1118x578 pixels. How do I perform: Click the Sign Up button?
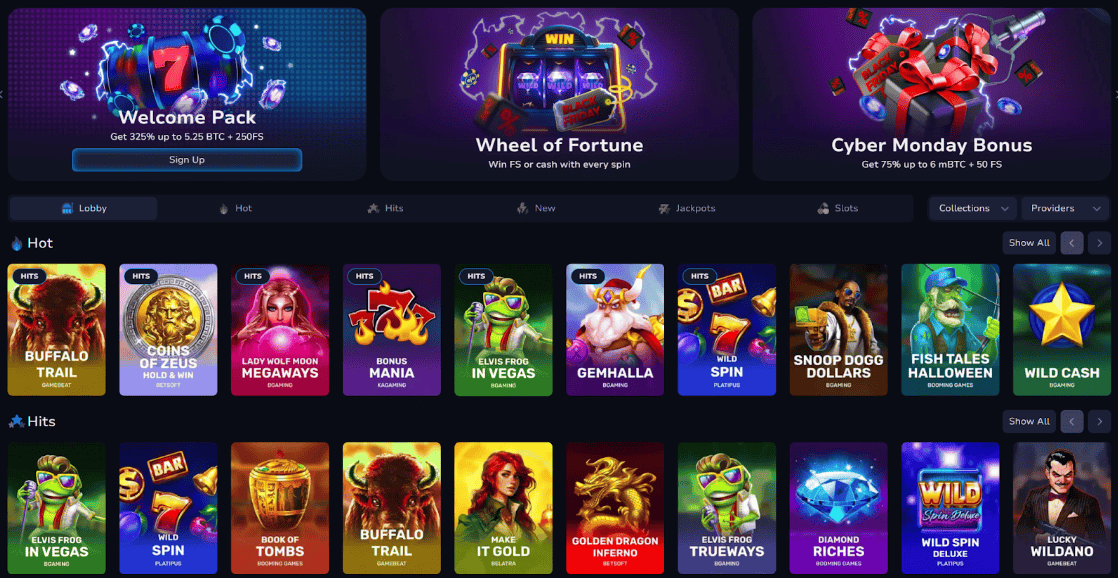(x=187, y=160)
